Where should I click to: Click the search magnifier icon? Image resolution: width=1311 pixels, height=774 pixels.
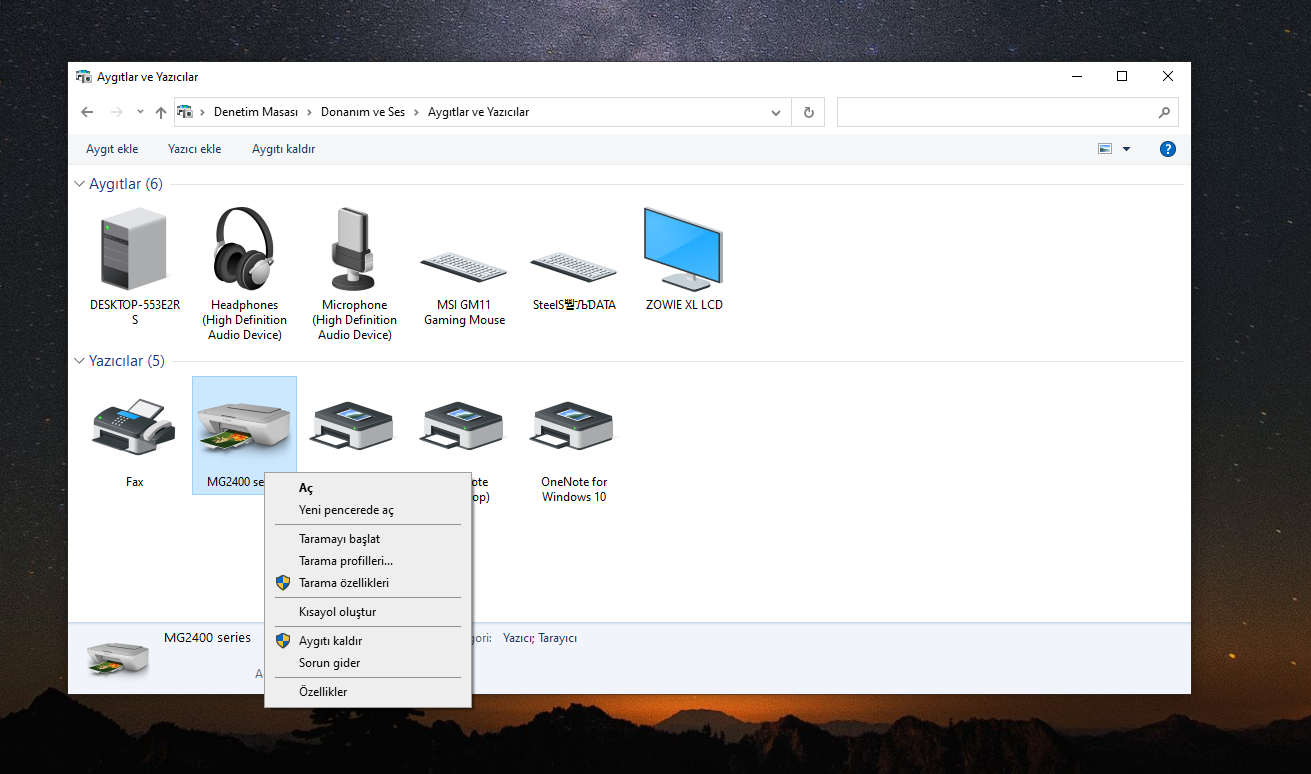coord(1164,112)
